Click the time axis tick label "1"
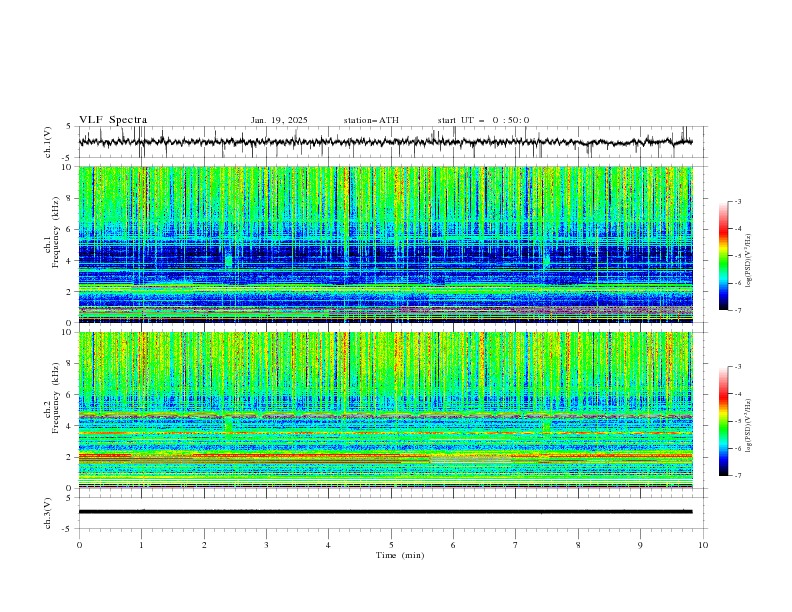The width and height of the screenshot is (792, 612). click(142, 545)
